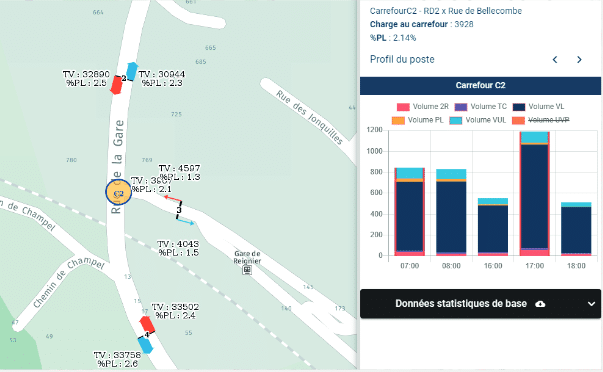Click the 17:00 bar in the chart
Screen dimensions: 603x372
click(x=535, y=194)
